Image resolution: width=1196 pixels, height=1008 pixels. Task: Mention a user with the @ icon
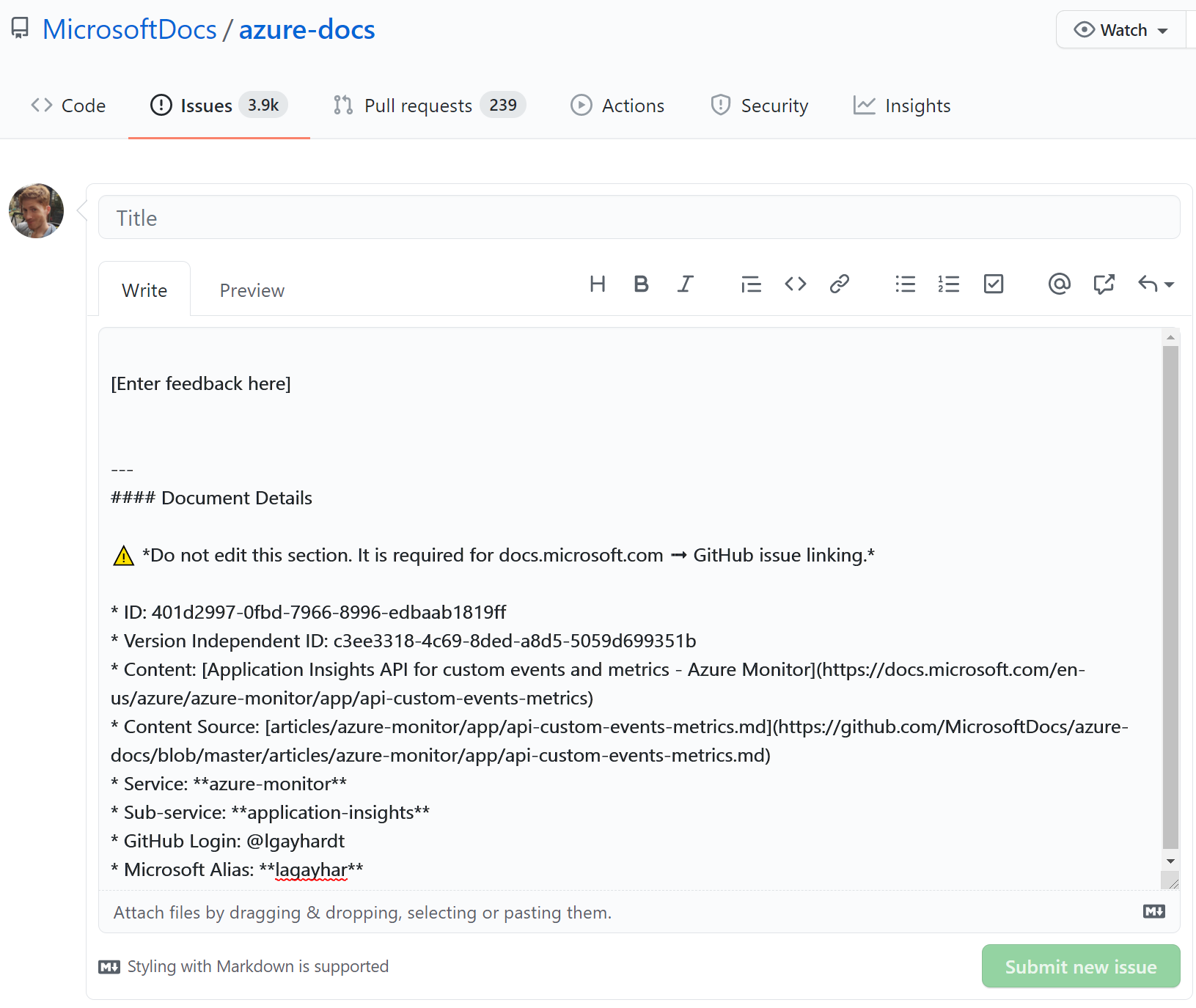[x=1060, y=284]
